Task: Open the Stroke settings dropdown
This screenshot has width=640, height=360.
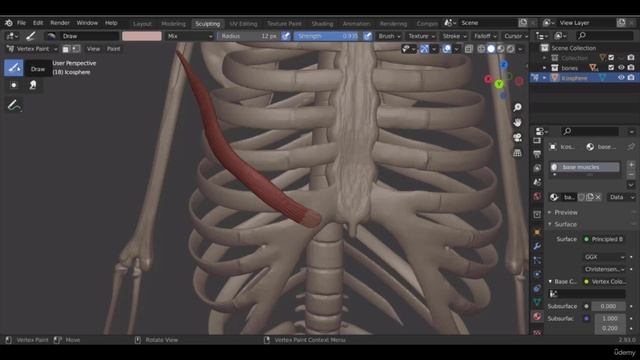Action: click(454, 36)
